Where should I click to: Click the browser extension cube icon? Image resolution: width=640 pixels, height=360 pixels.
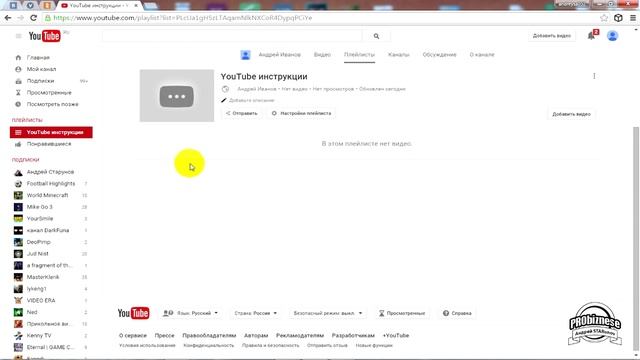(618, 18)
